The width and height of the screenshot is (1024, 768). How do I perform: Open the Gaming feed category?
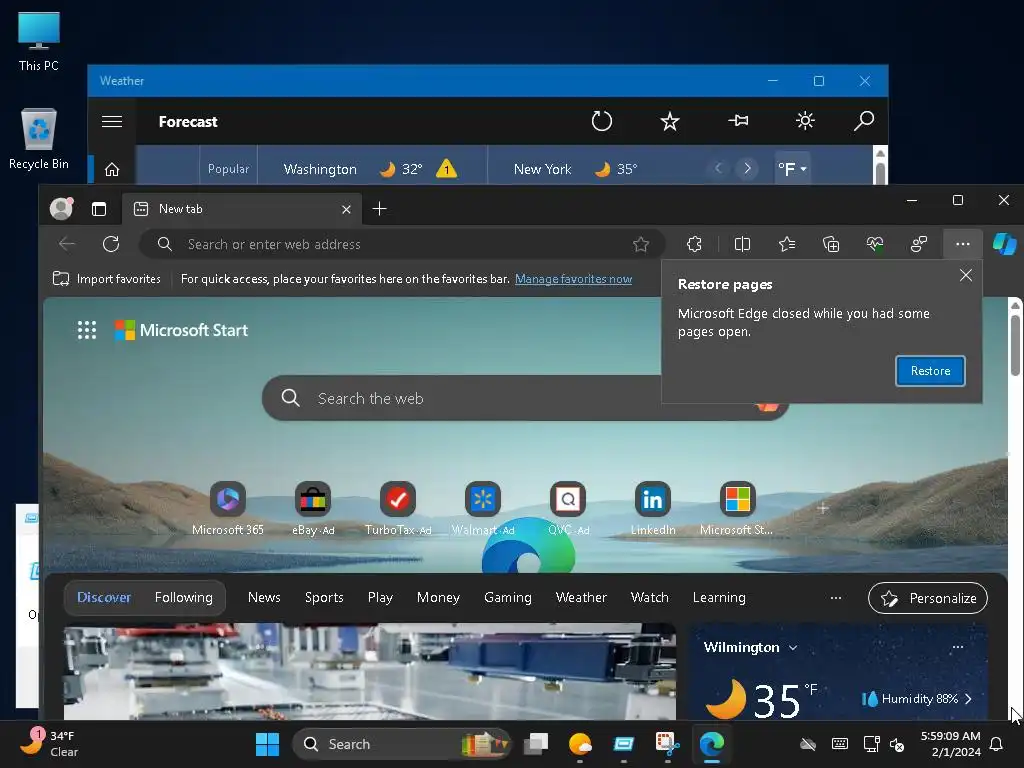507,598
